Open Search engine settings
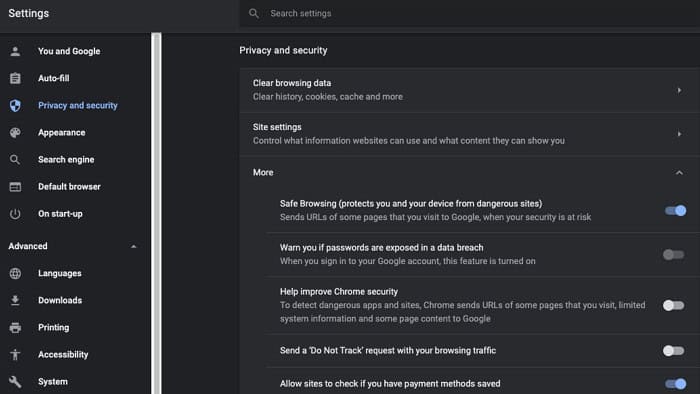This screenshot has width=700, height=394. pos(66,159)
